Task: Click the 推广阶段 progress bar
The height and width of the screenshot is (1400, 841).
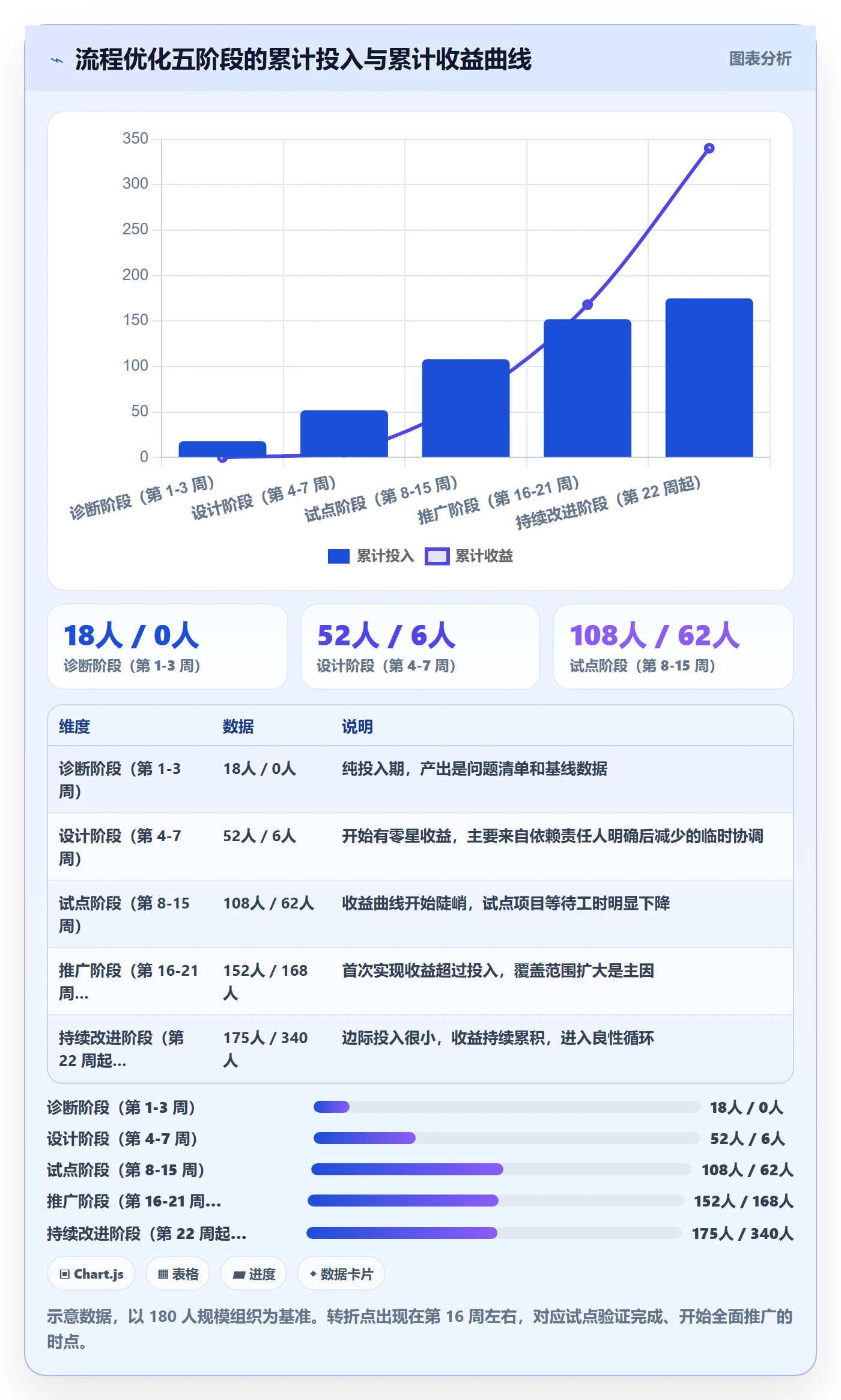Action: (496, 1201)
